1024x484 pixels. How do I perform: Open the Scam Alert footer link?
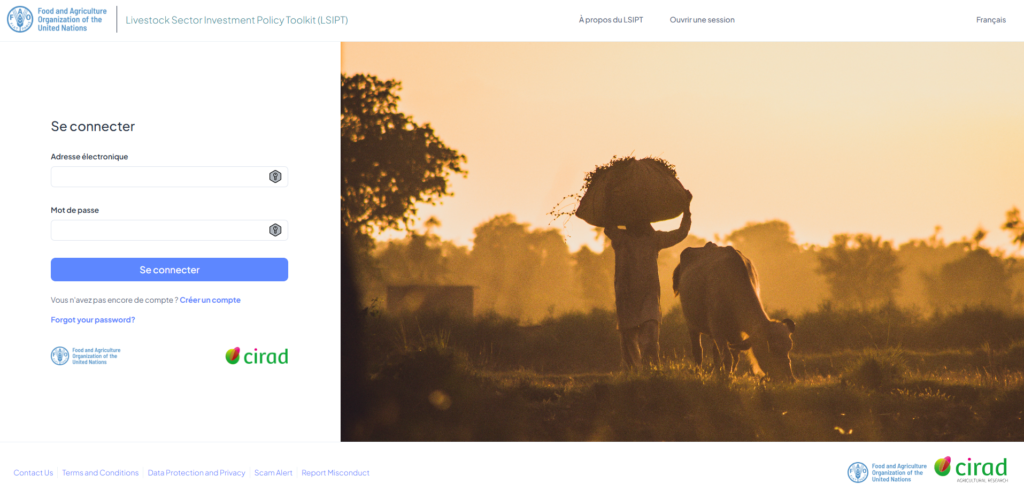(274, 473)
